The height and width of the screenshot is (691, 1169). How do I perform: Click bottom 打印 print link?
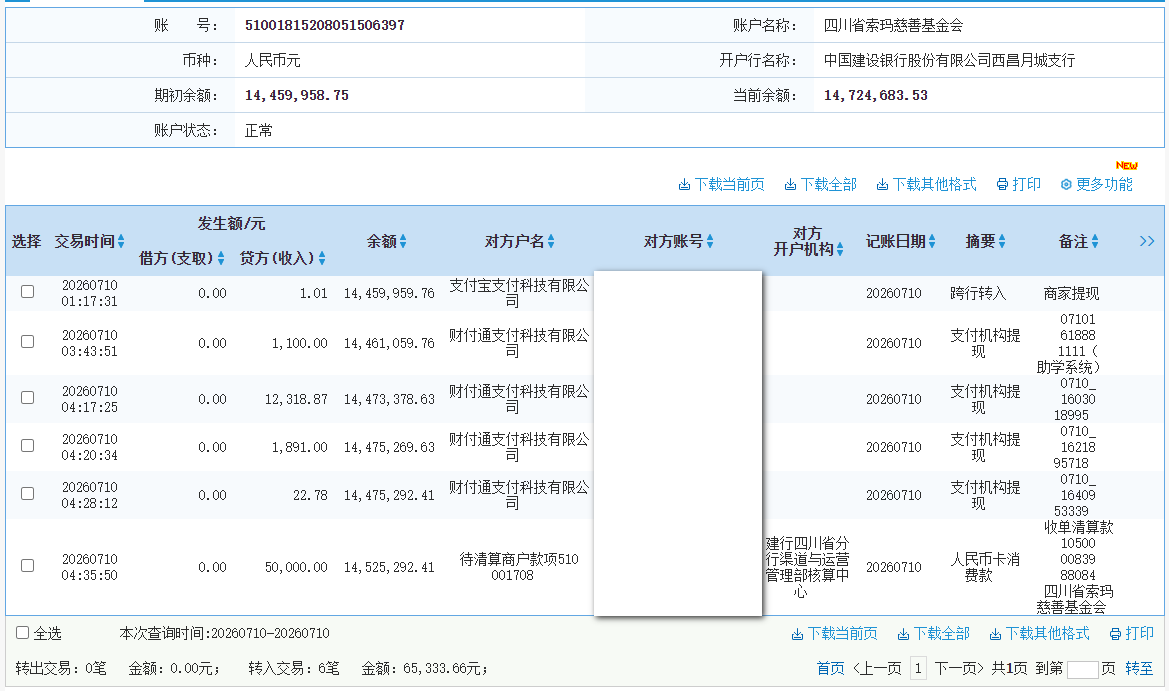click(x=1132, y=634)
